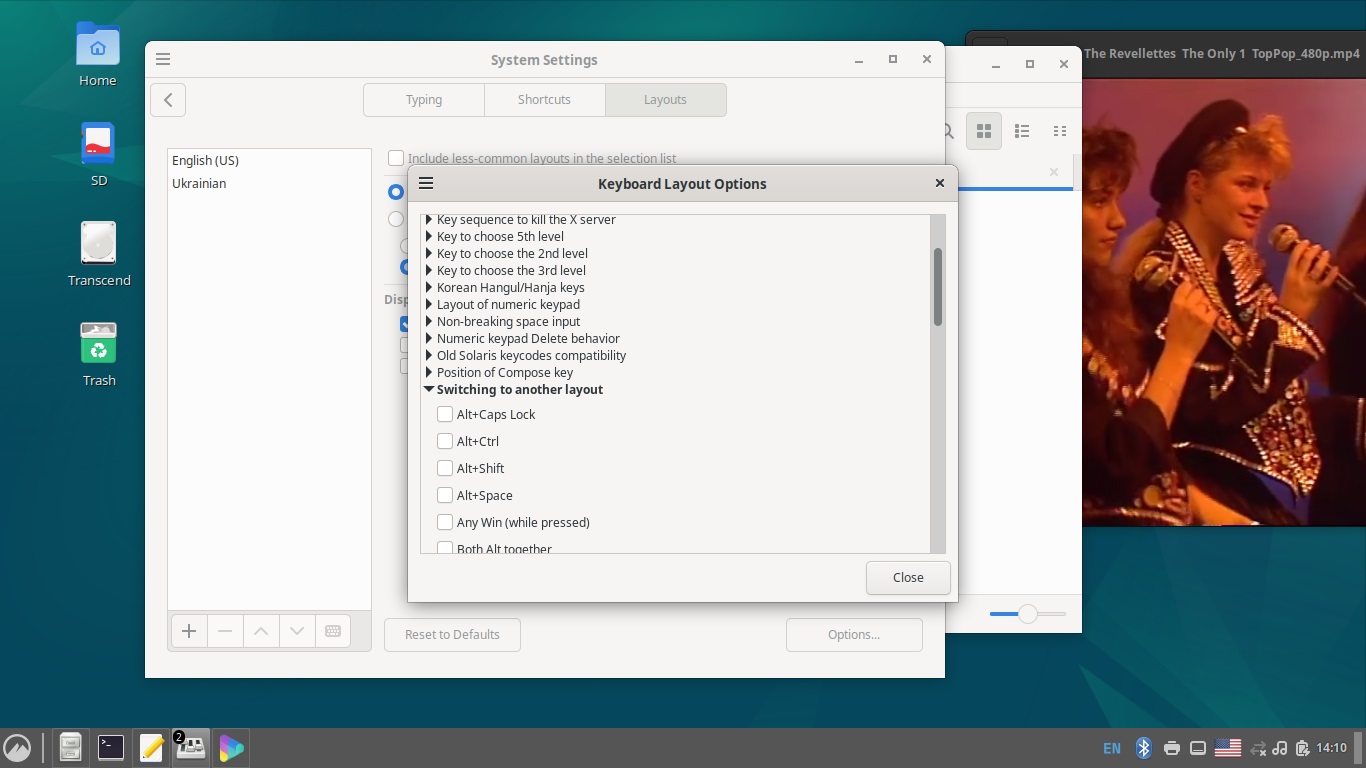Open the Trash desktop icon

(99, 343)
